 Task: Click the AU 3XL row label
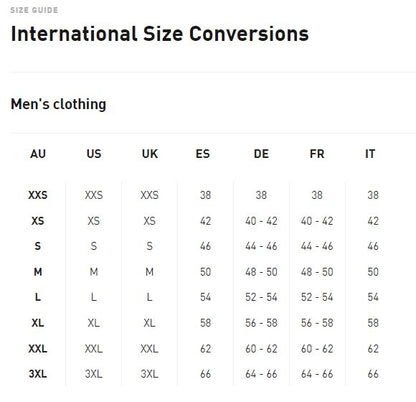38,374
